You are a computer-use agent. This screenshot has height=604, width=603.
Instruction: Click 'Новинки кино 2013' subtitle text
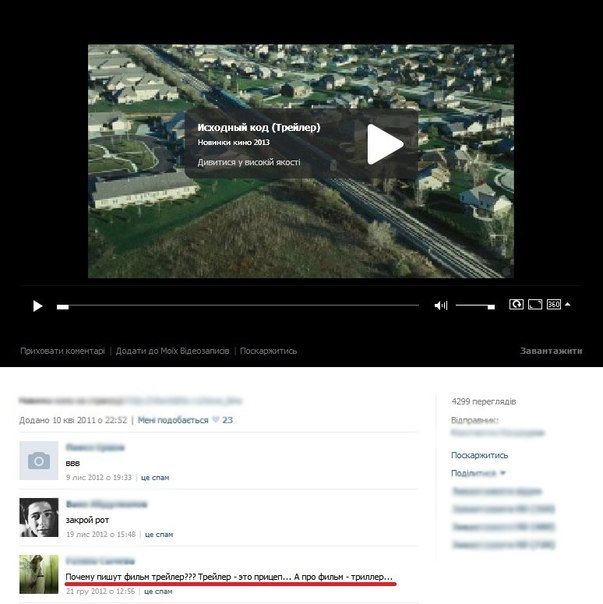[x=233, y=142]
